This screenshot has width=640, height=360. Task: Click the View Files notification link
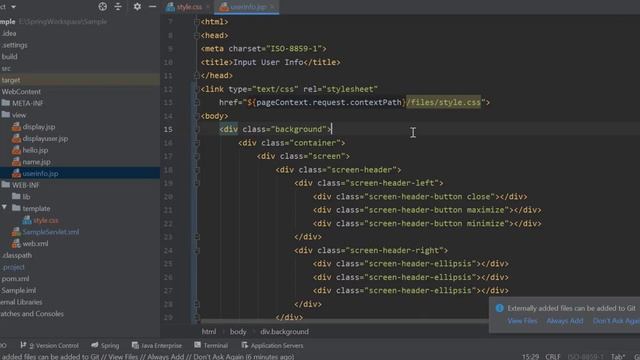(522, 321)
